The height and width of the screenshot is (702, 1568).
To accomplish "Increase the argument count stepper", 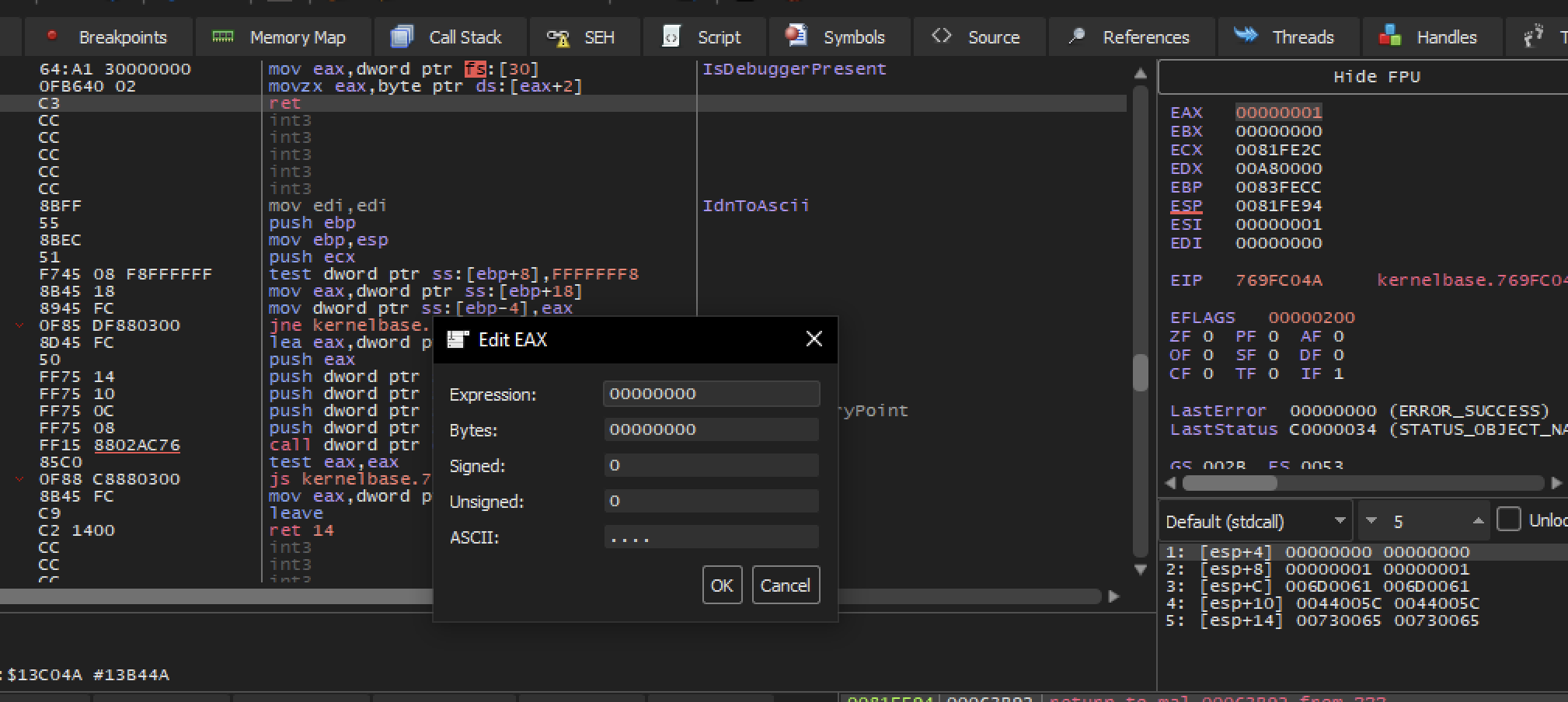I will [1478, 521].
